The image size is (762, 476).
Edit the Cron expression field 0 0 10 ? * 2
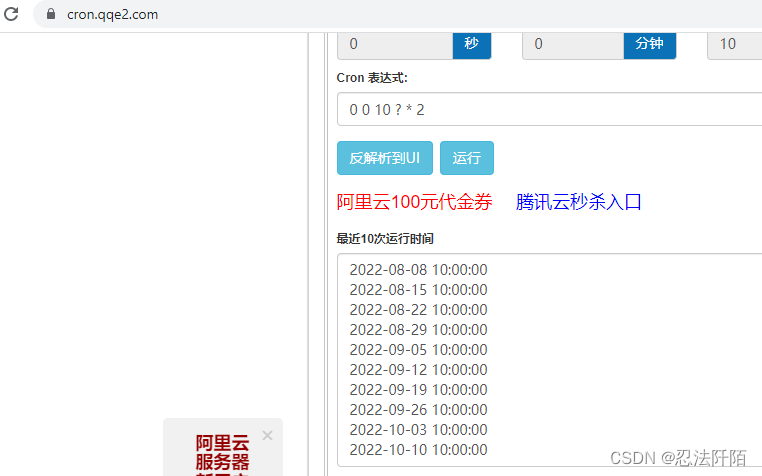(550, 109)
